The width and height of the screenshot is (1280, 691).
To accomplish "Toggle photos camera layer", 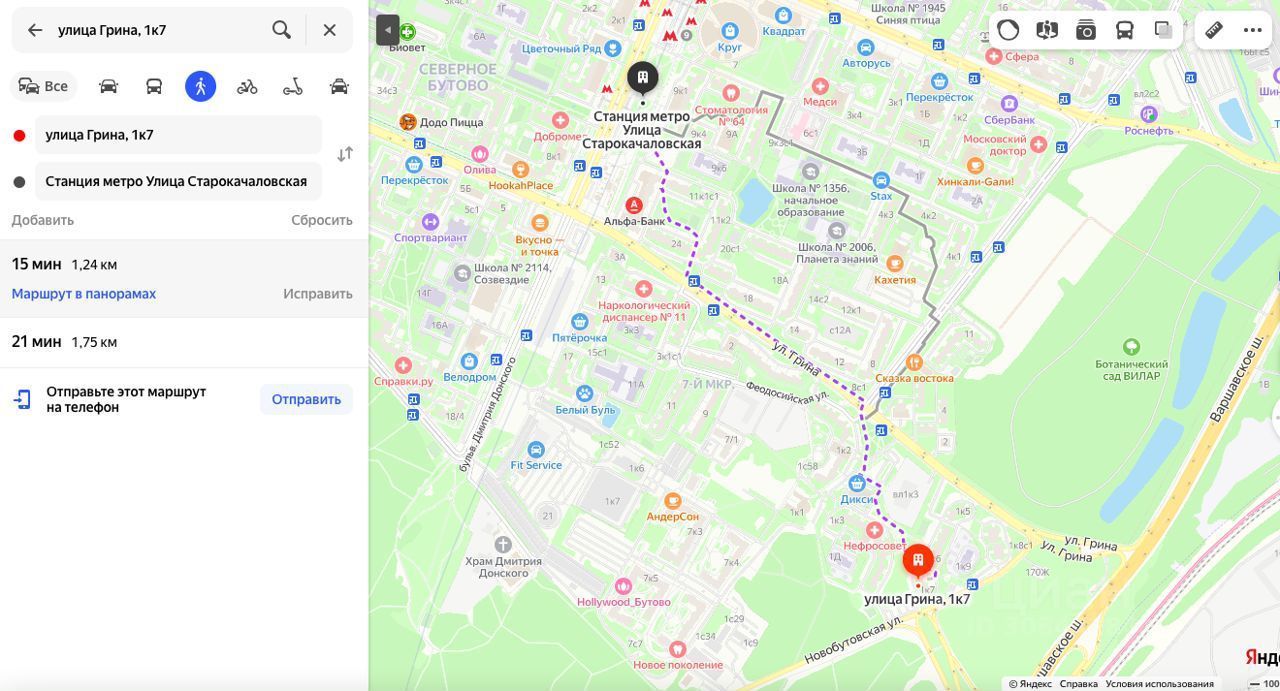I will coord(1086,30).
